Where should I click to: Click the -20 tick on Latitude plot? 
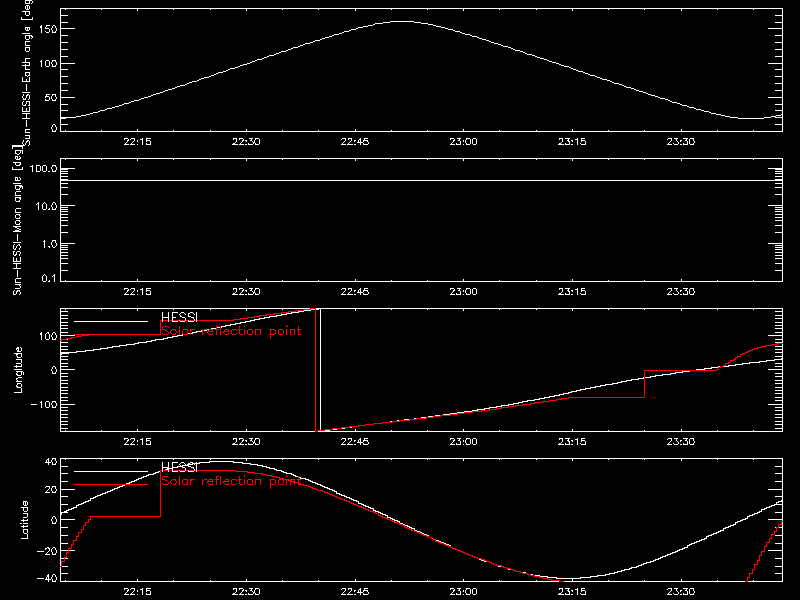pyautogui.click(x=47, y=551)
